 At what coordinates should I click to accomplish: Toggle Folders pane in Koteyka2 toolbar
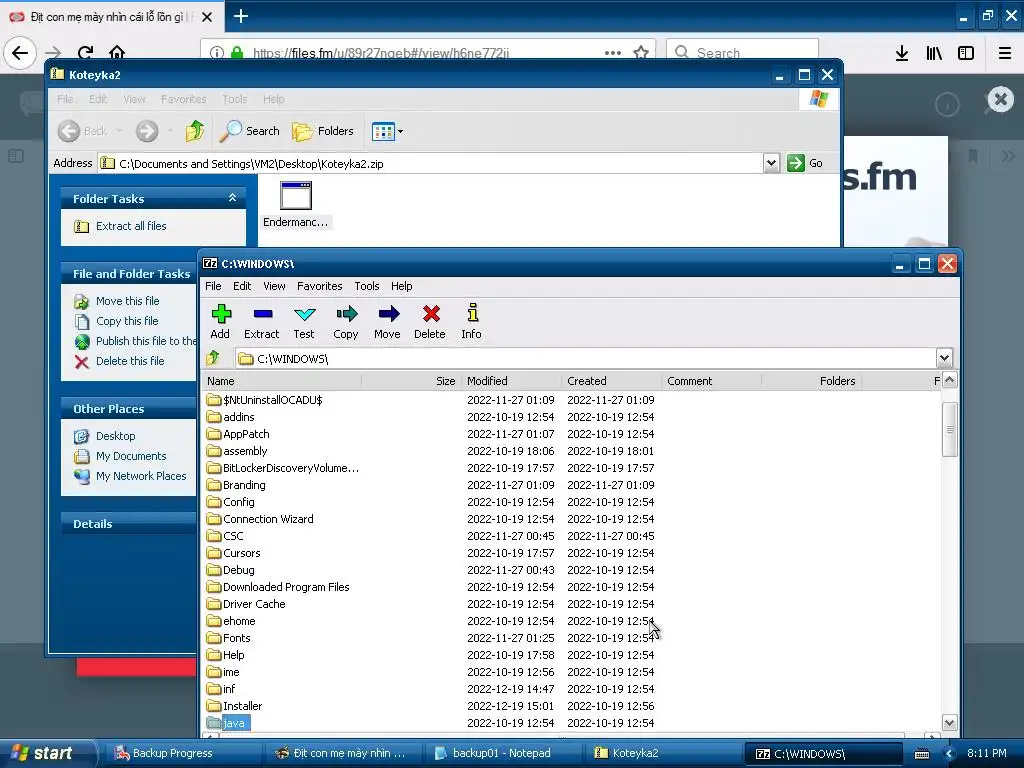point(323,131)
